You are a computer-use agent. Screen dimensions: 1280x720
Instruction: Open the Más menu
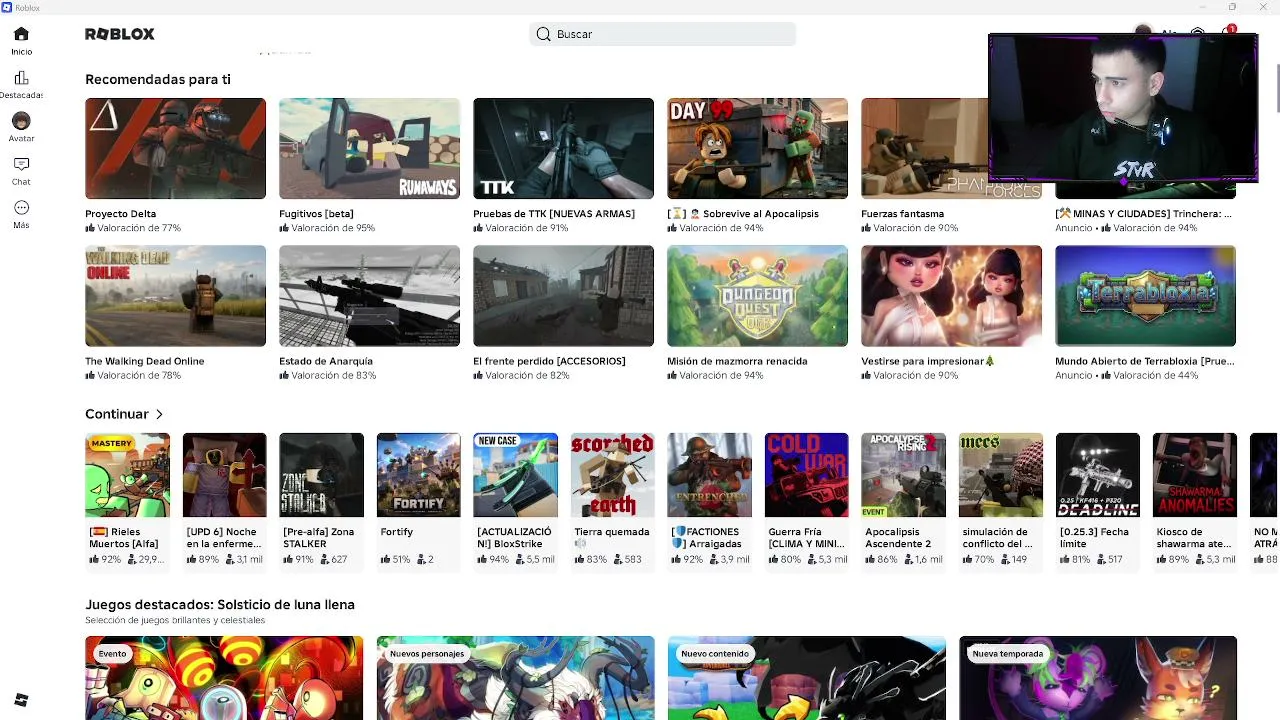click(x=21, y=214)
